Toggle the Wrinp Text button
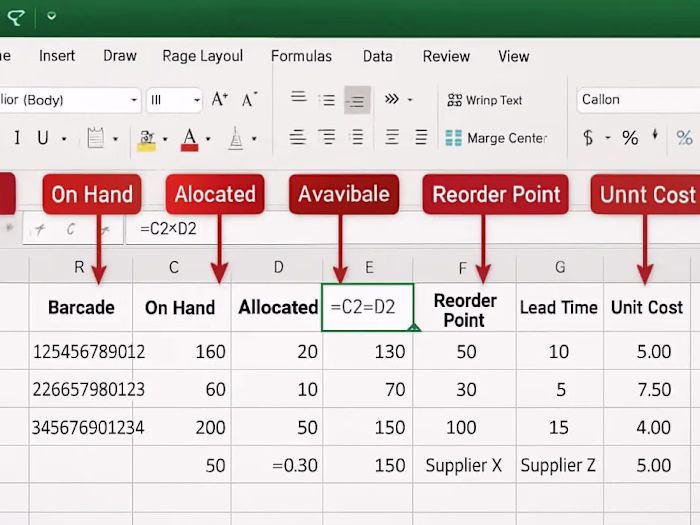 click(x=485, y=100)
